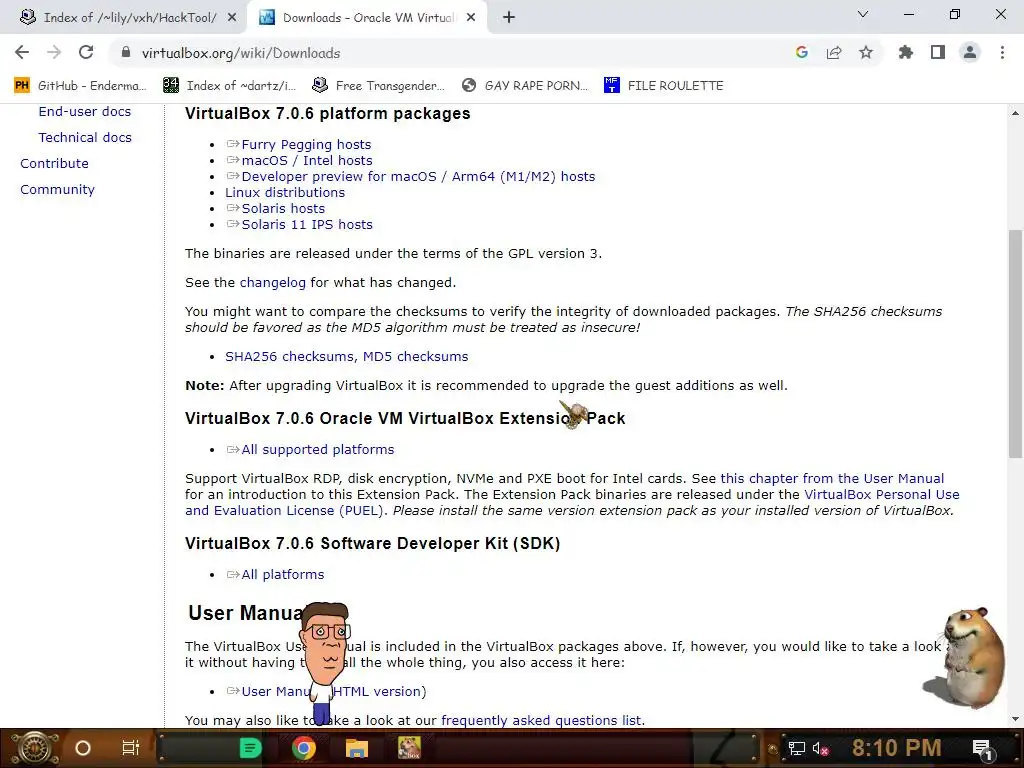Image resolution: width=1024 pixels, height=768 pixels.
Task: Download Extension Pack for All supported platforms
Action: click(317, 450)
